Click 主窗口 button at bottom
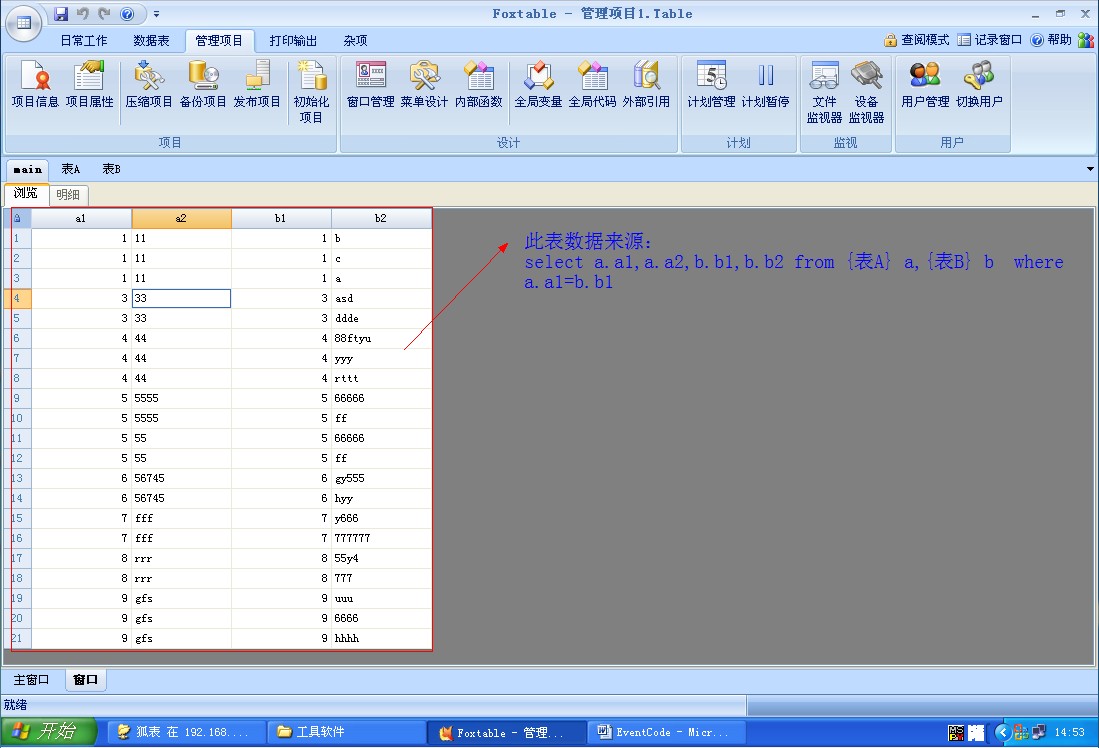 pyautogui.click(x=31, y=680)
